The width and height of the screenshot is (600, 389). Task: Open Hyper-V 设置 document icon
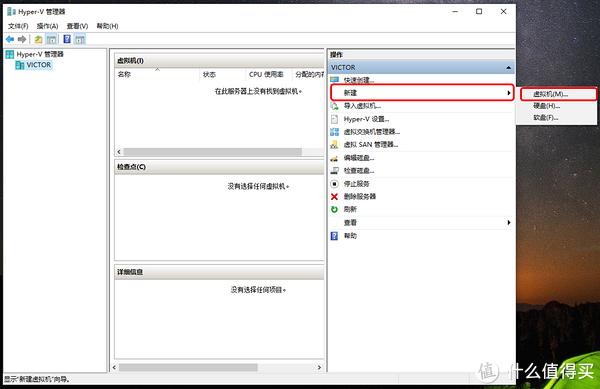[x=334, y=119]
